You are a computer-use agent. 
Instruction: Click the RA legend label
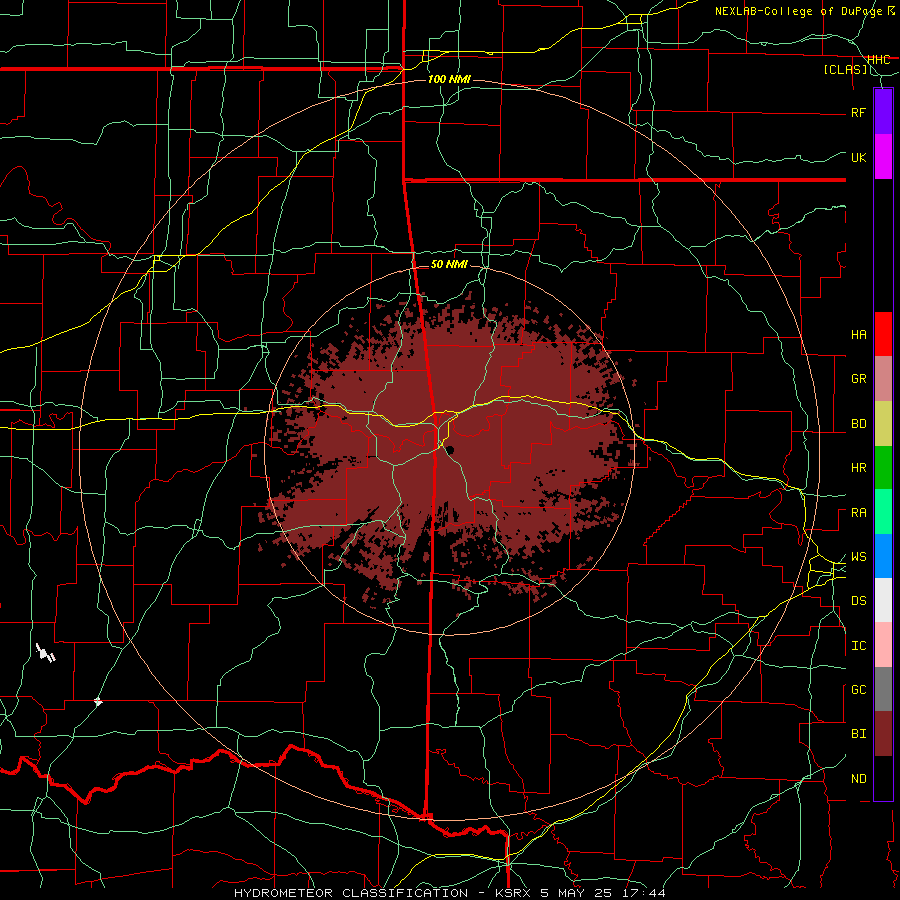pos(859,513)
